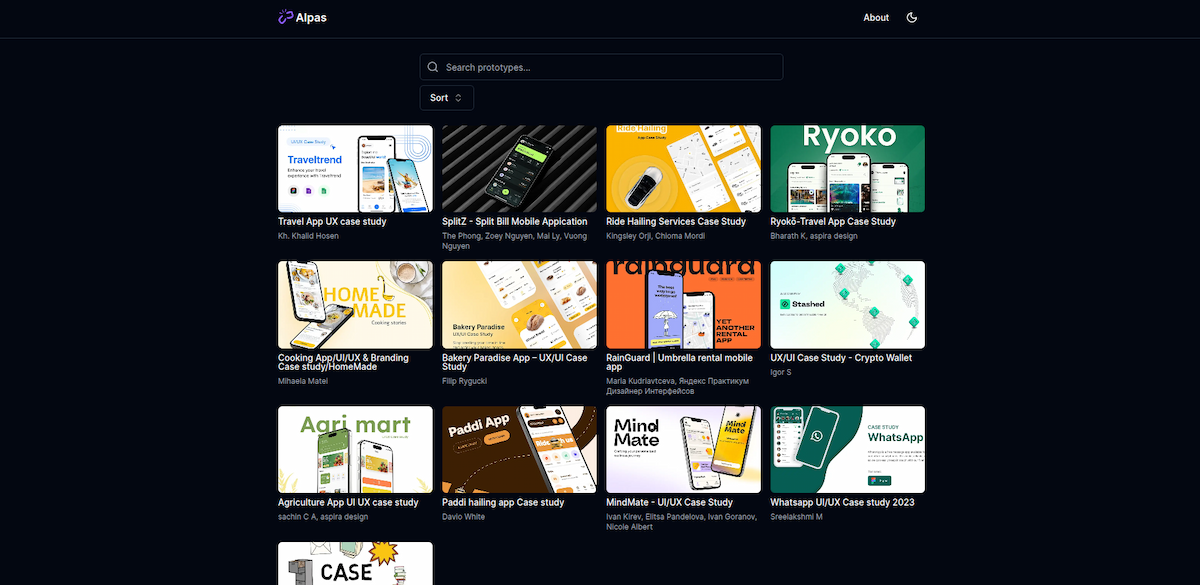Open Stashed crypto wallet thumbnail

[x=848, y=305]
